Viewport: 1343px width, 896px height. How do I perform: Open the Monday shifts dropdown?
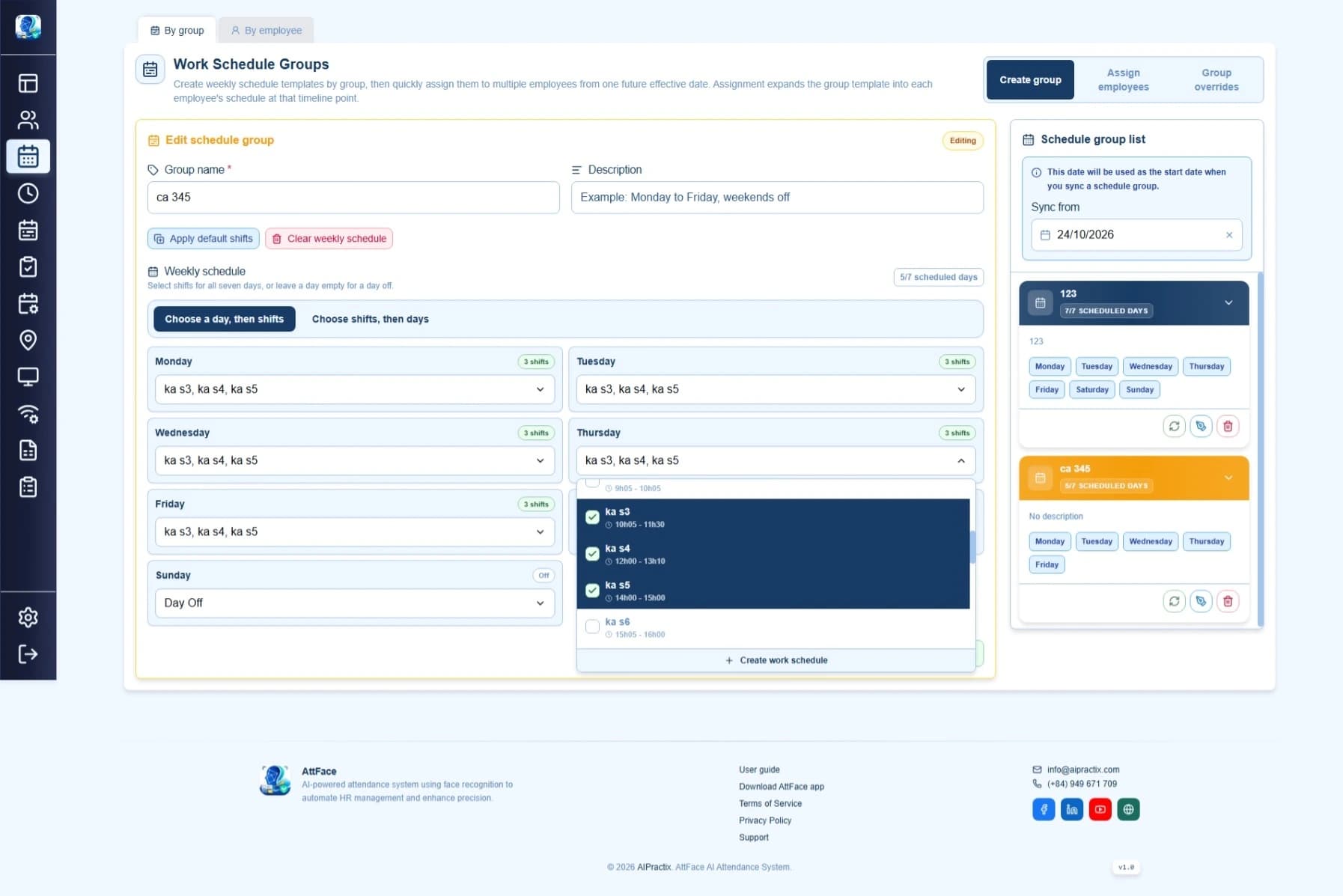point(354,389)
